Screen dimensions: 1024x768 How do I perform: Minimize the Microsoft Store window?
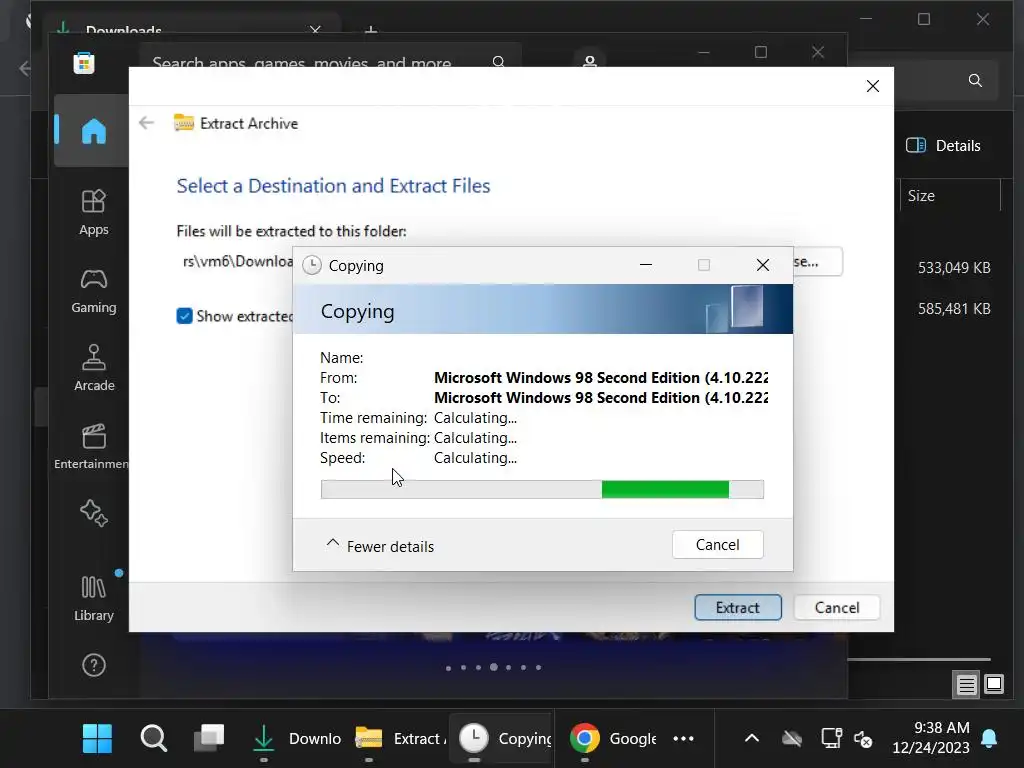[x=704, y=52]
